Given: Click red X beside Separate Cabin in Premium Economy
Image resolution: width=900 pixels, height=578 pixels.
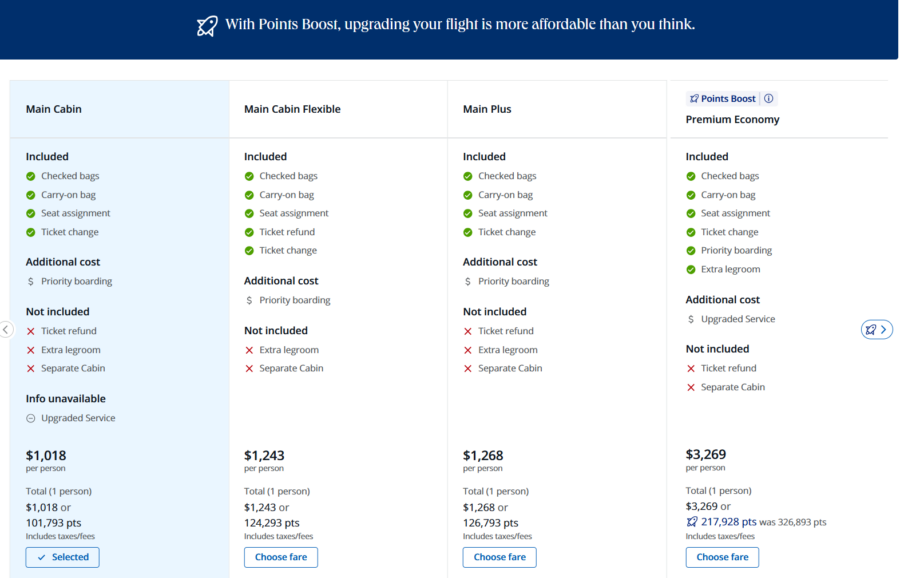Looking at the screenshot, I should coord(690,387).
